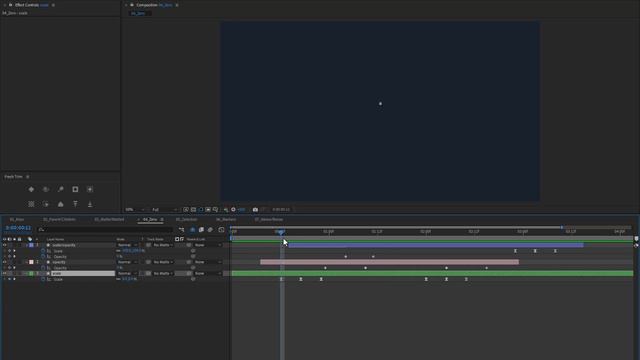Toggle the Hide Shy Layers switch
This screenshot has height=360, width=640.
(x=193, y=230)
